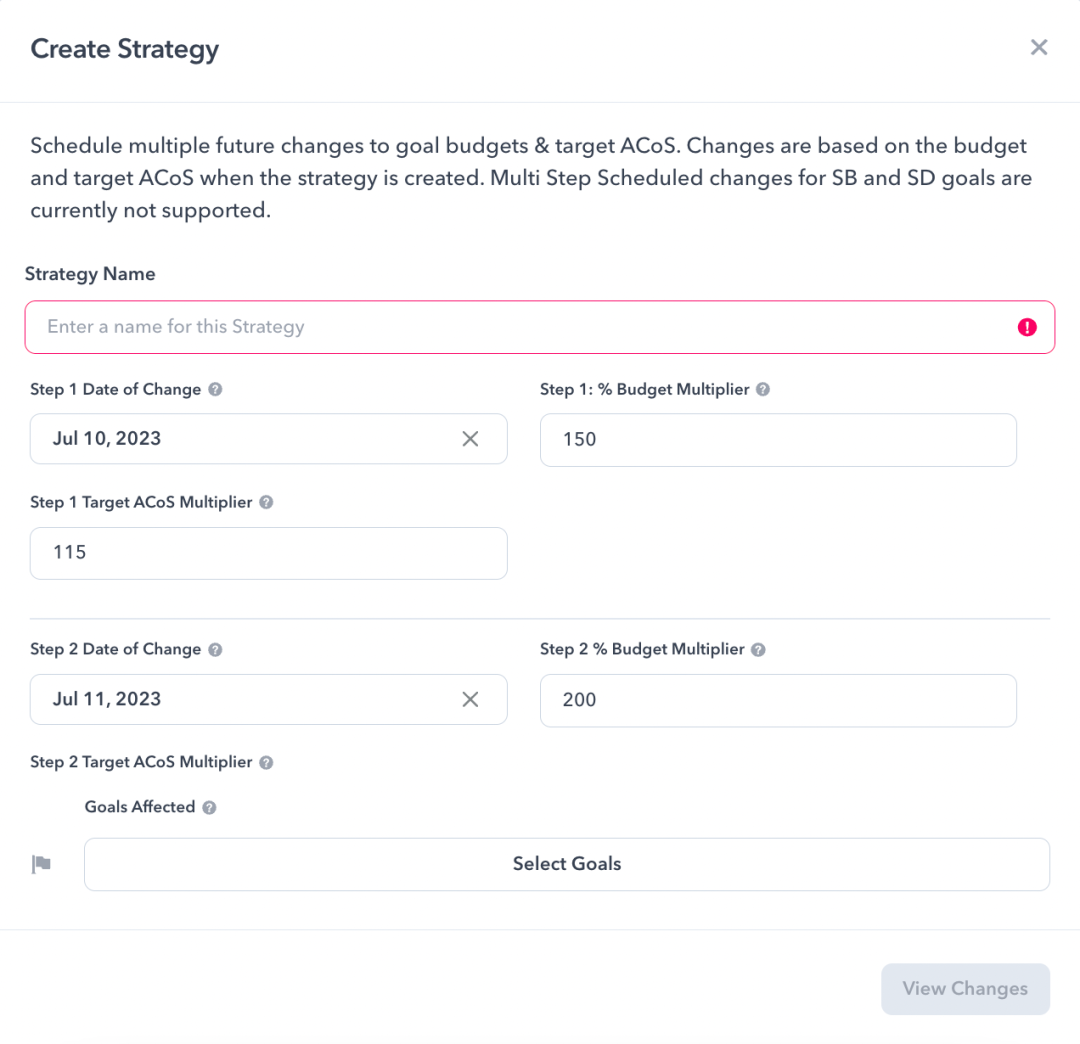Screen dimensions: 1080x1044
Task: Click the Strategy Name input field
Action: [520, 327]
